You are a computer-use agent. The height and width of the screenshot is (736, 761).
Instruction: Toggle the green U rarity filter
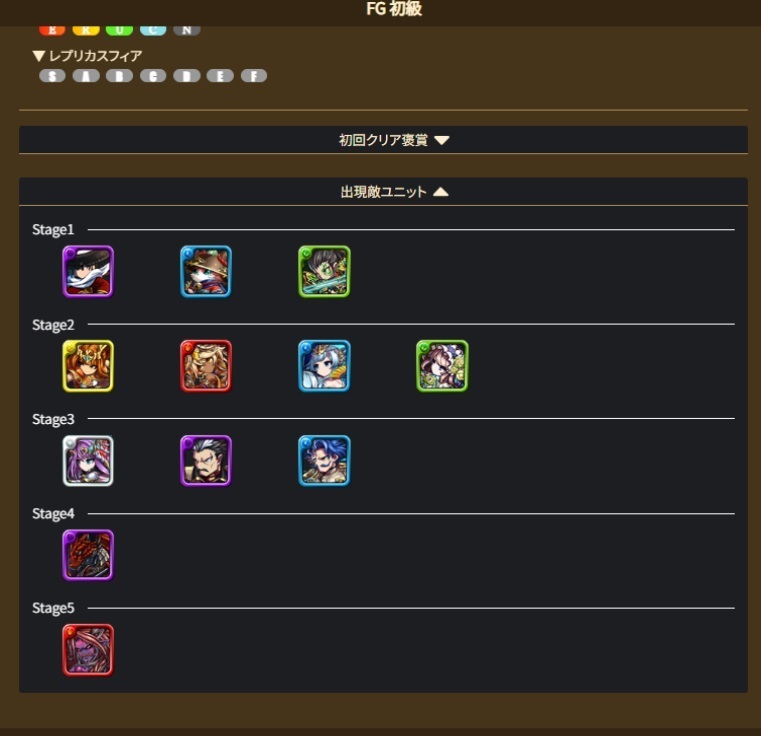[x=119, y=30]
